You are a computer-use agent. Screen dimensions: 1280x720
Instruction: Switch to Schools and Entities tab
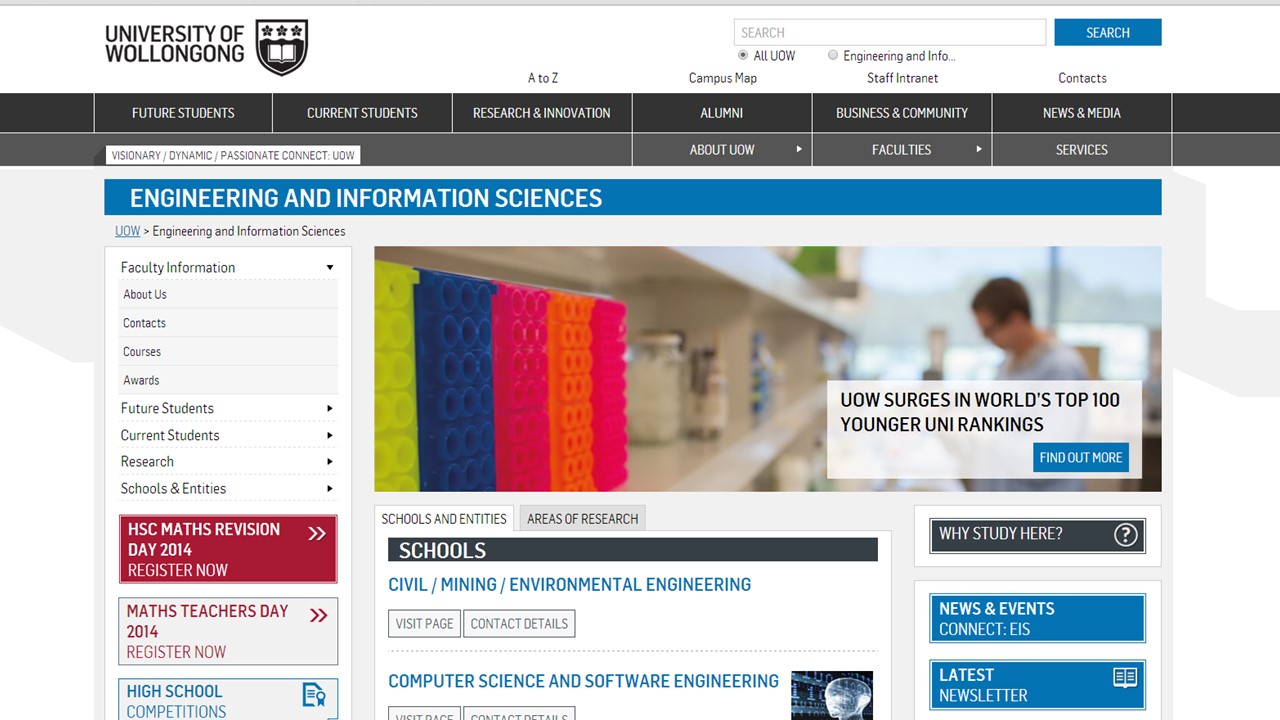[444, 519]
